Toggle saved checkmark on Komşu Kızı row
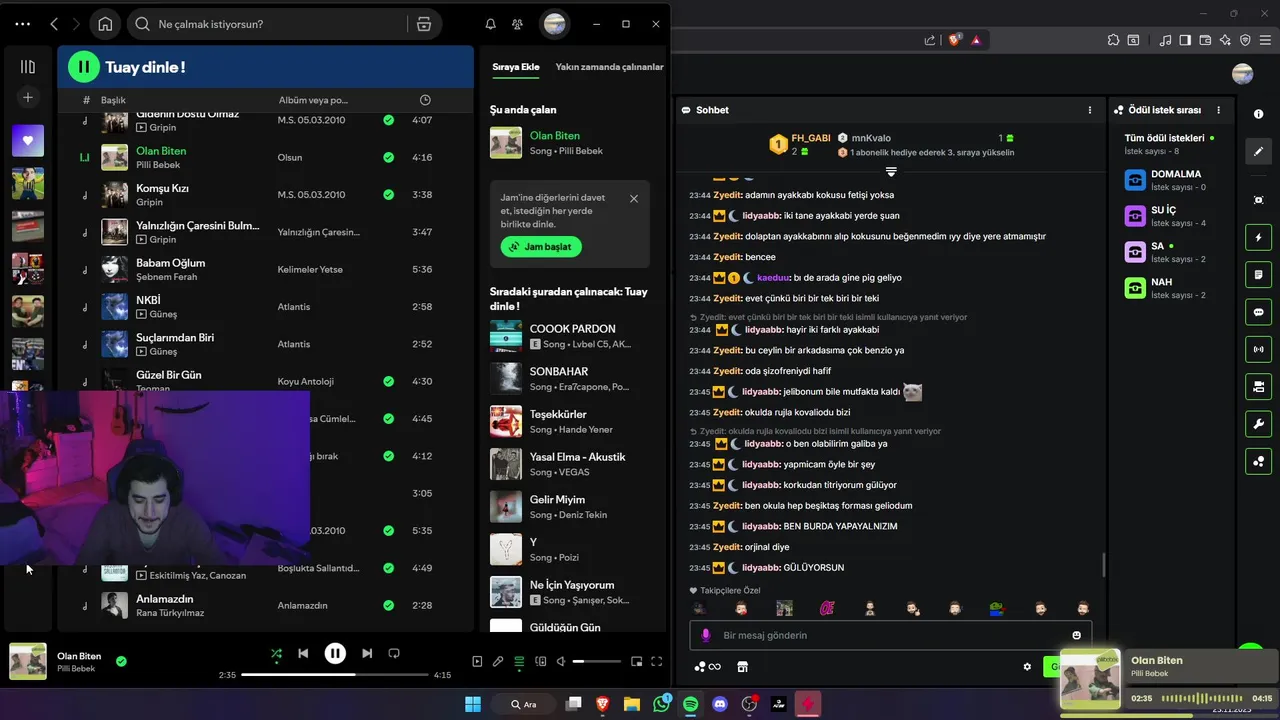Viewport: 1280px width, 720px height. [389, 194]
